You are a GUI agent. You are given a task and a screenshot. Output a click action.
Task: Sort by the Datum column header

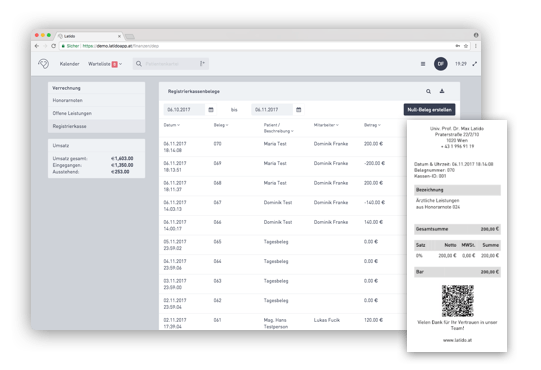click(x=171, y=125)
